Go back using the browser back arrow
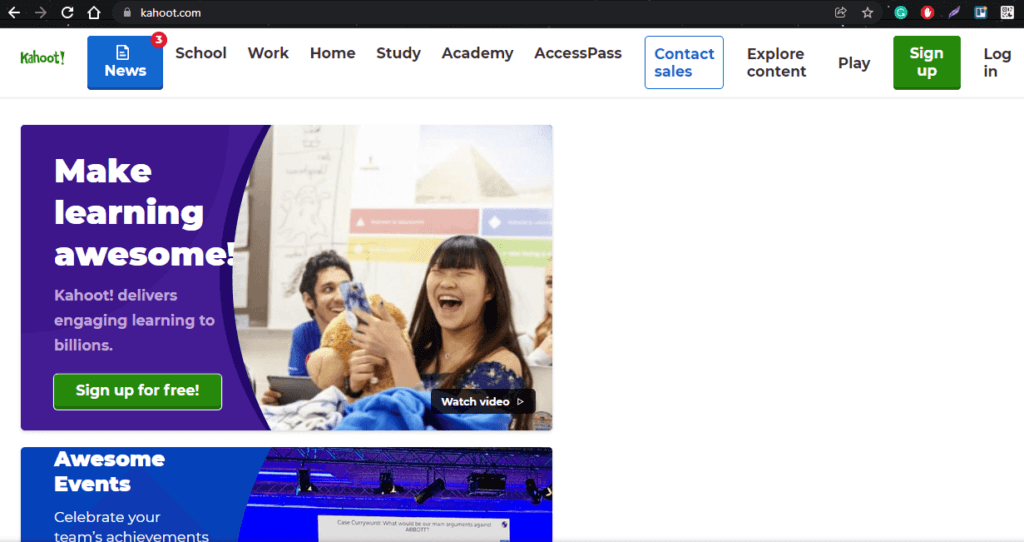Viewport: 1024px width, 542px height. pos(14,13)
